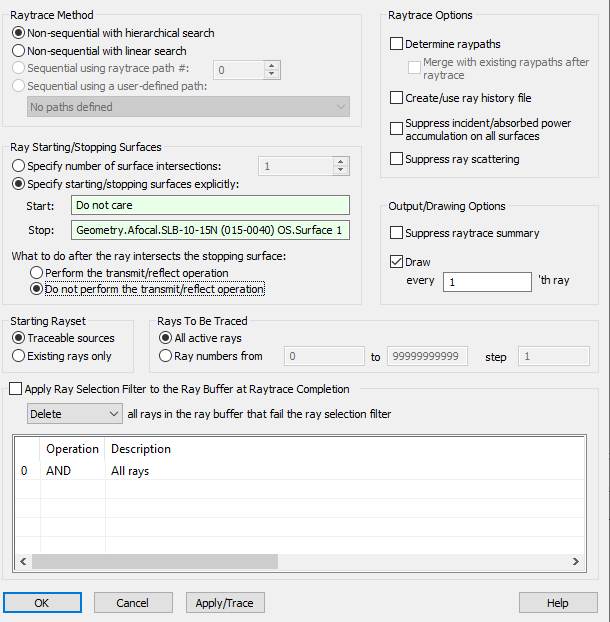
Task: Uncheck the Draw checkbox
Action: click(x=397, y=262)
